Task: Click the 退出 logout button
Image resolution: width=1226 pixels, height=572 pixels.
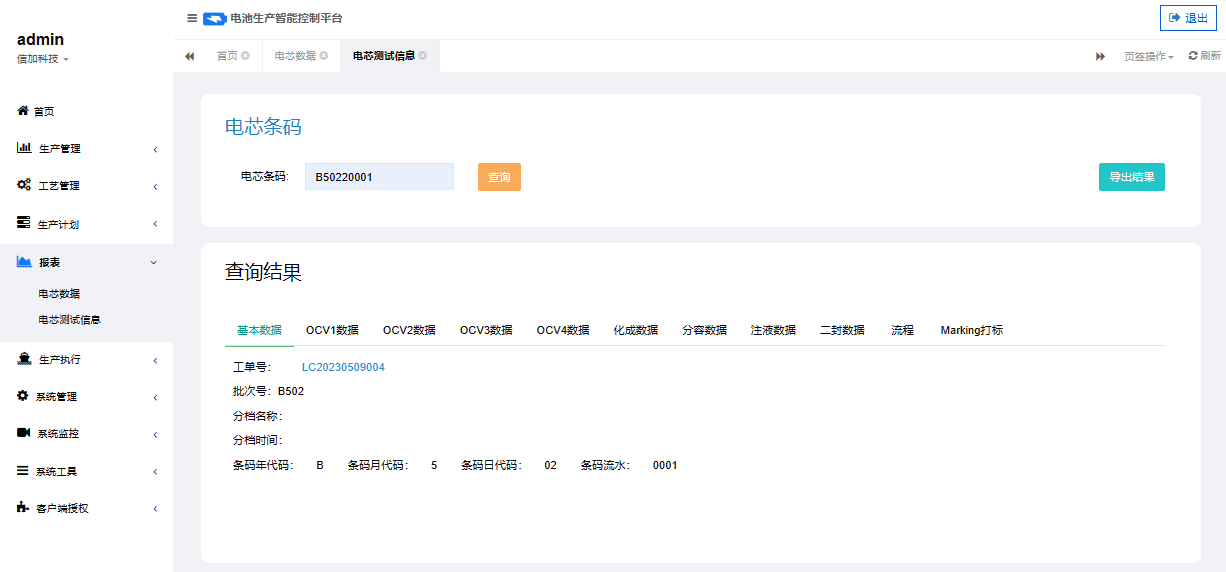Action: point(1188,18)
